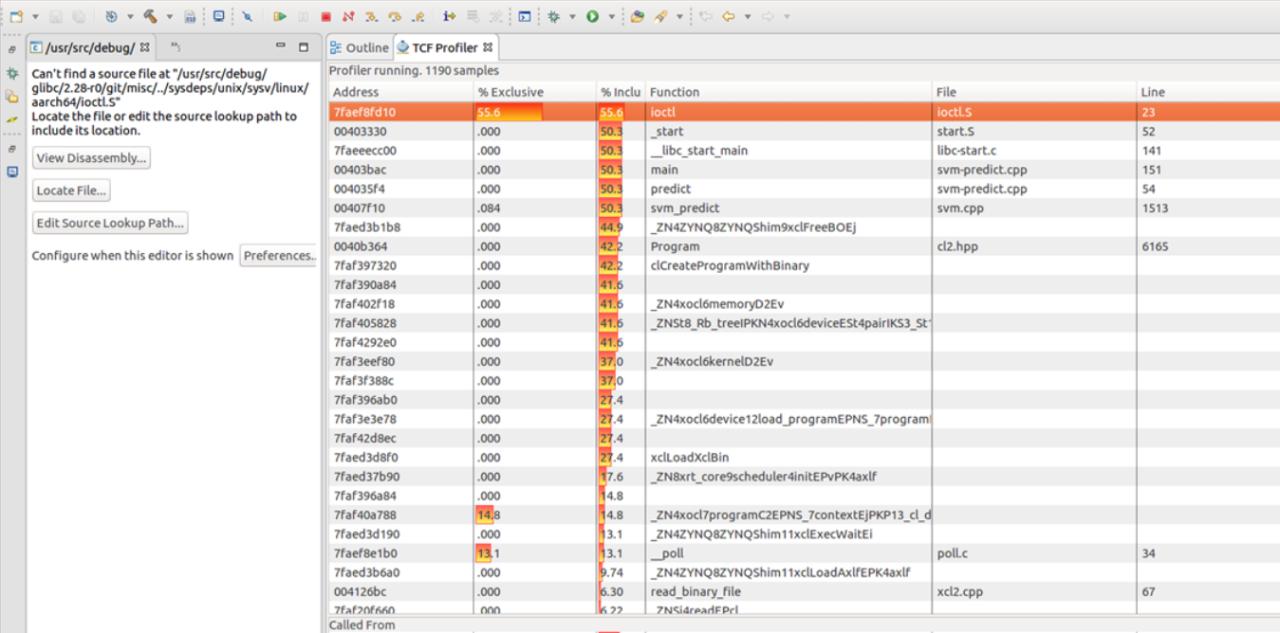Click the Step Into icon
The height and width of the screenshot is (633, 1280).
[x=372, y=17]
